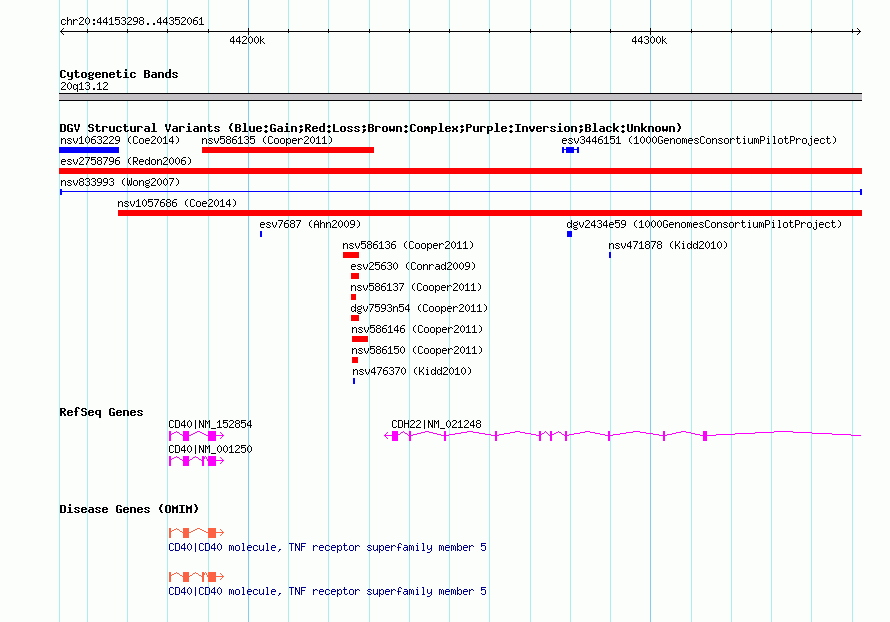The height and width of the screenshot is (622, 890).
Task: Click the DGV Structural Variants track title
Action: click(x=371, y=128)
